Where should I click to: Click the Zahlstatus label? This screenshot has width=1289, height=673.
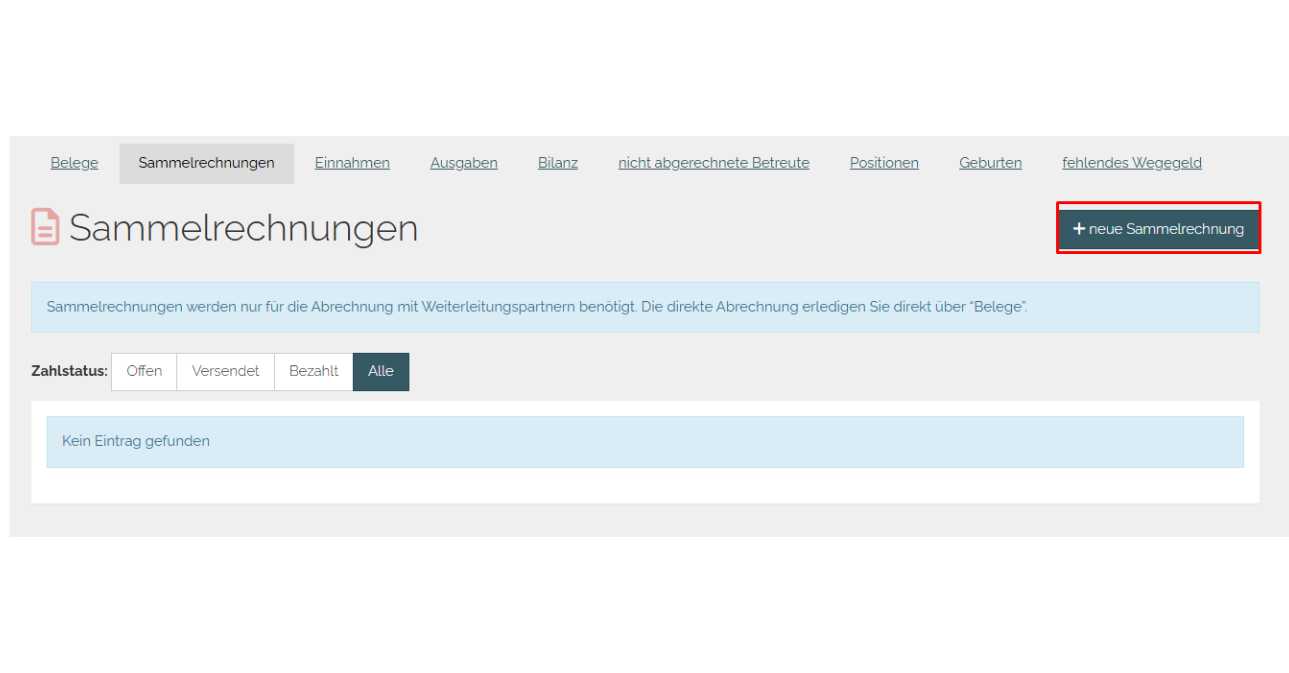click(69, 371)
